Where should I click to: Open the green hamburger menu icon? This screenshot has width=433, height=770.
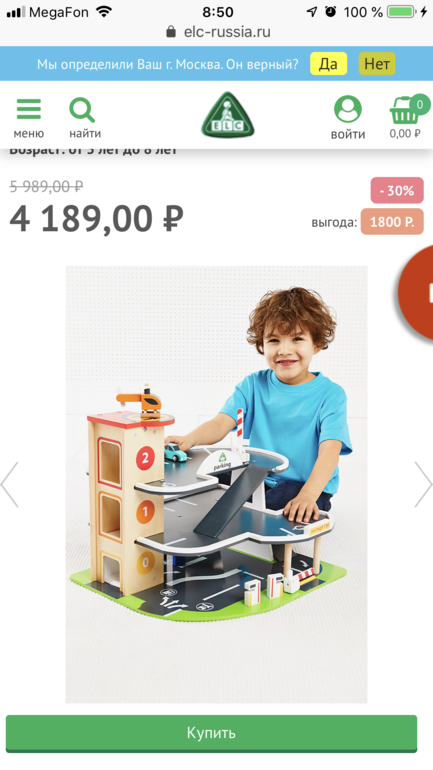click(29, 110)
